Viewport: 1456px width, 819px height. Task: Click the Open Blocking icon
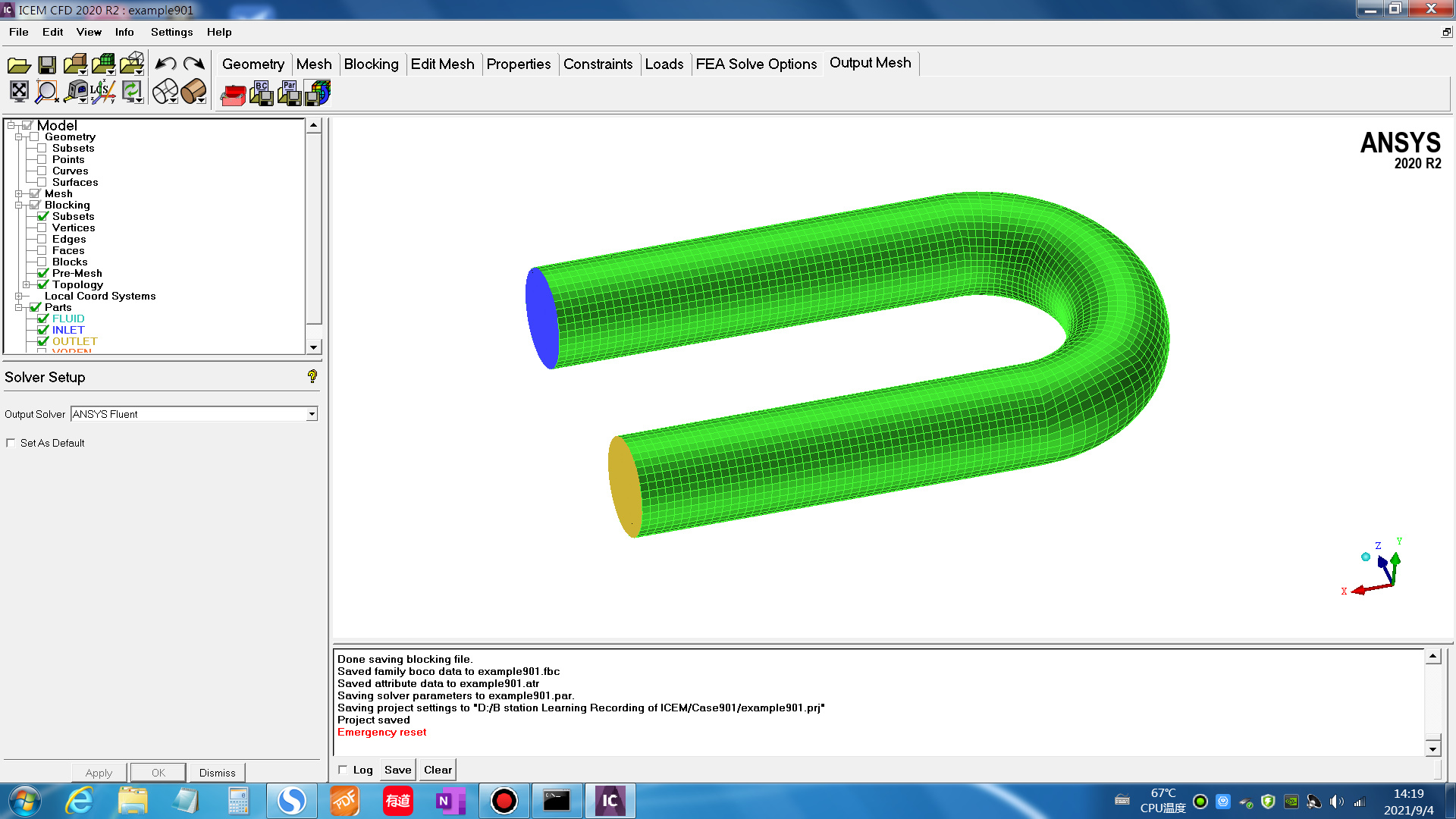click(132, 64)
